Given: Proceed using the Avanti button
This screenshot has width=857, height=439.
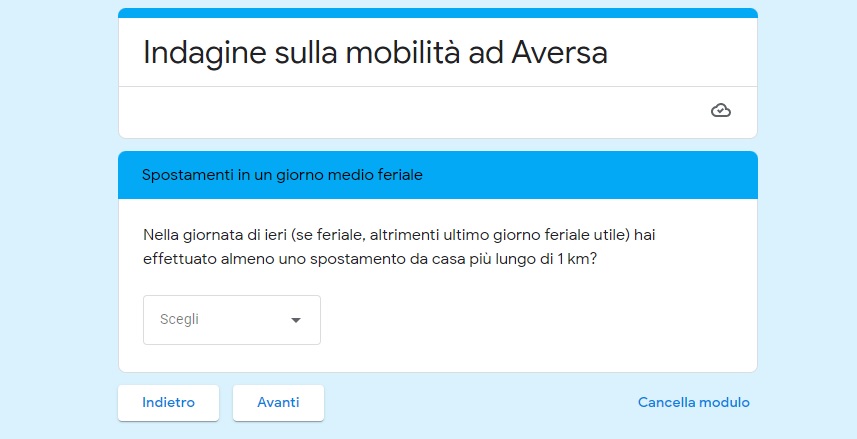Looking at the screenshot, I should coord(278,403).
